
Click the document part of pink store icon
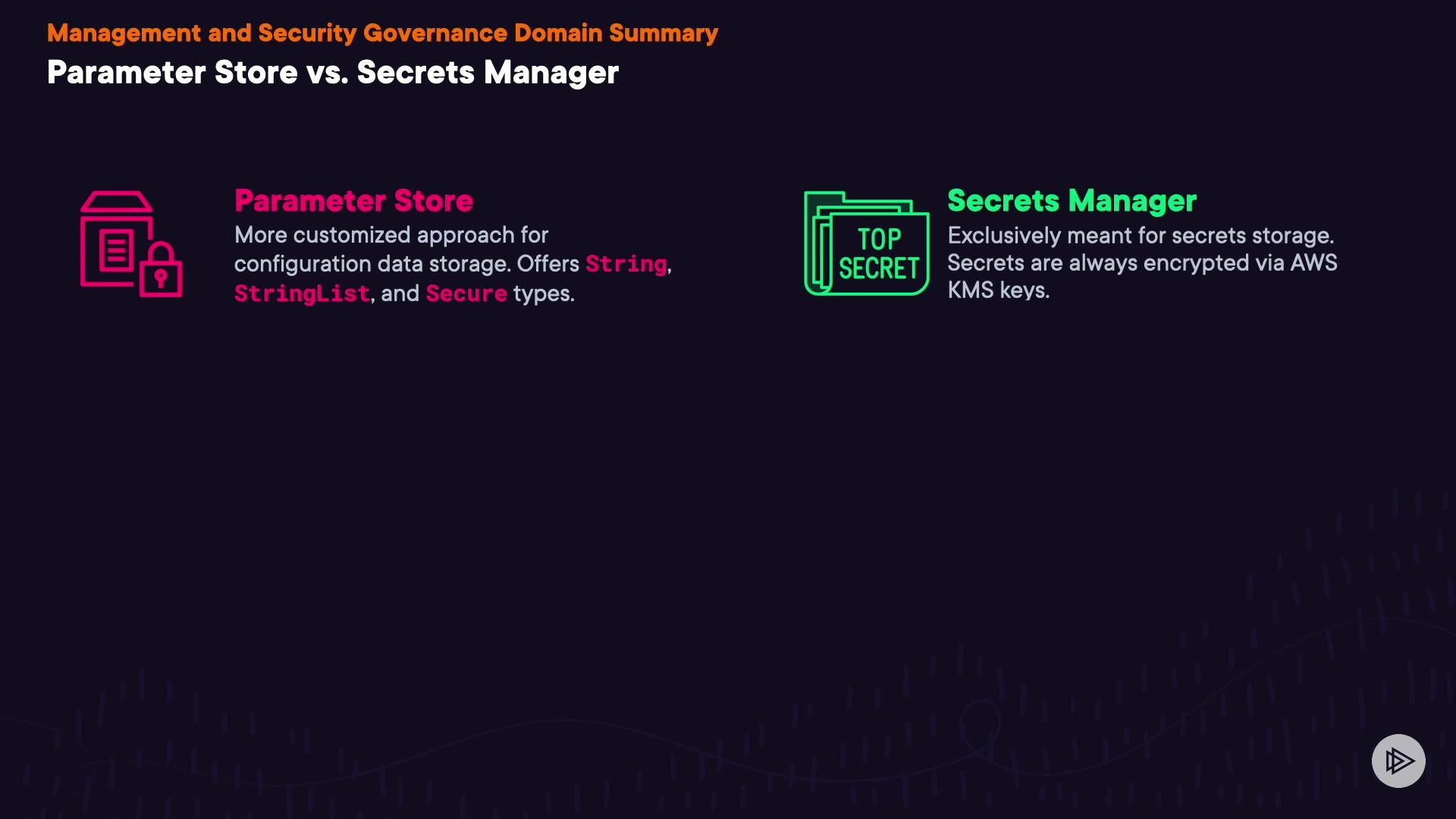point(116,250)
